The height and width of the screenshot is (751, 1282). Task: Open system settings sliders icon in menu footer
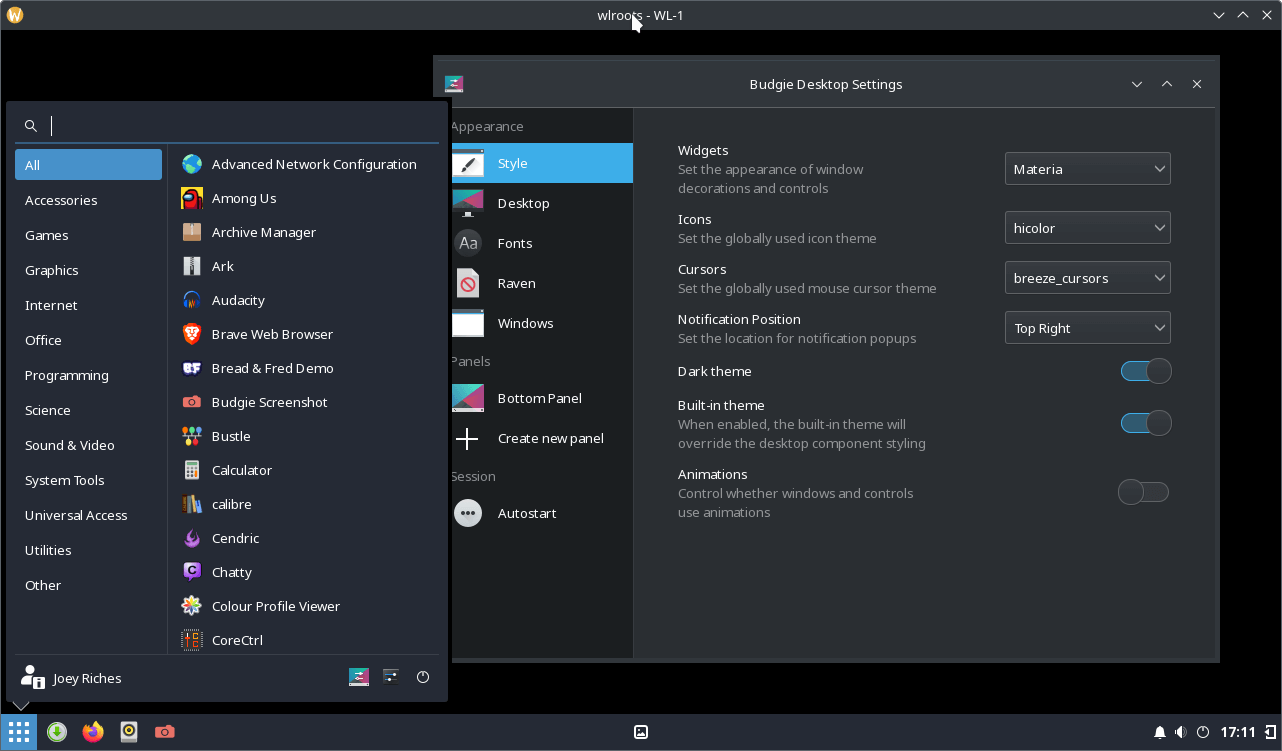pyautogui.click(x=391, y=677)
